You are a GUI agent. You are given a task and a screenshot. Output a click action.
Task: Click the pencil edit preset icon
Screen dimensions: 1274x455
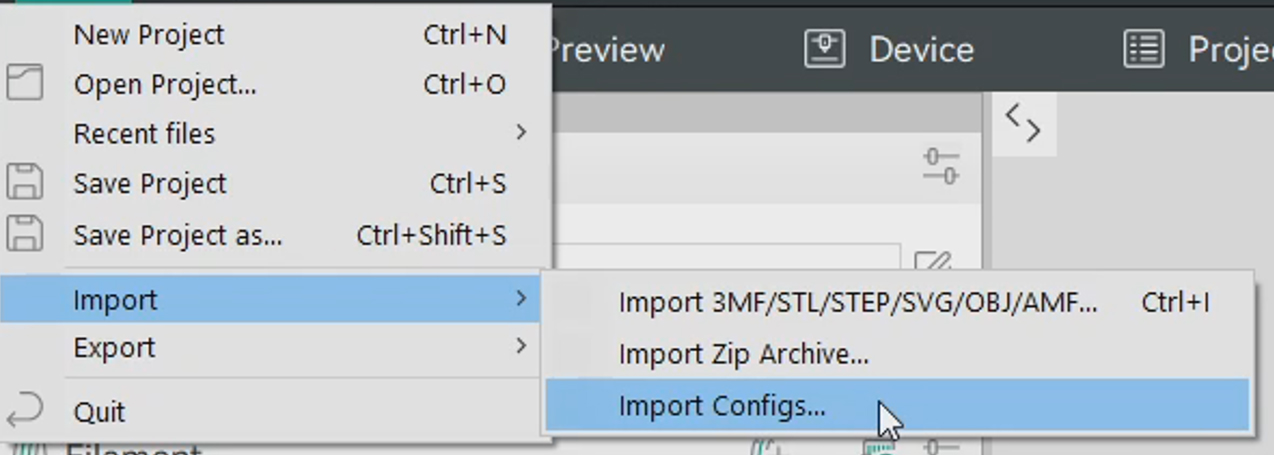tap(933, 263)
